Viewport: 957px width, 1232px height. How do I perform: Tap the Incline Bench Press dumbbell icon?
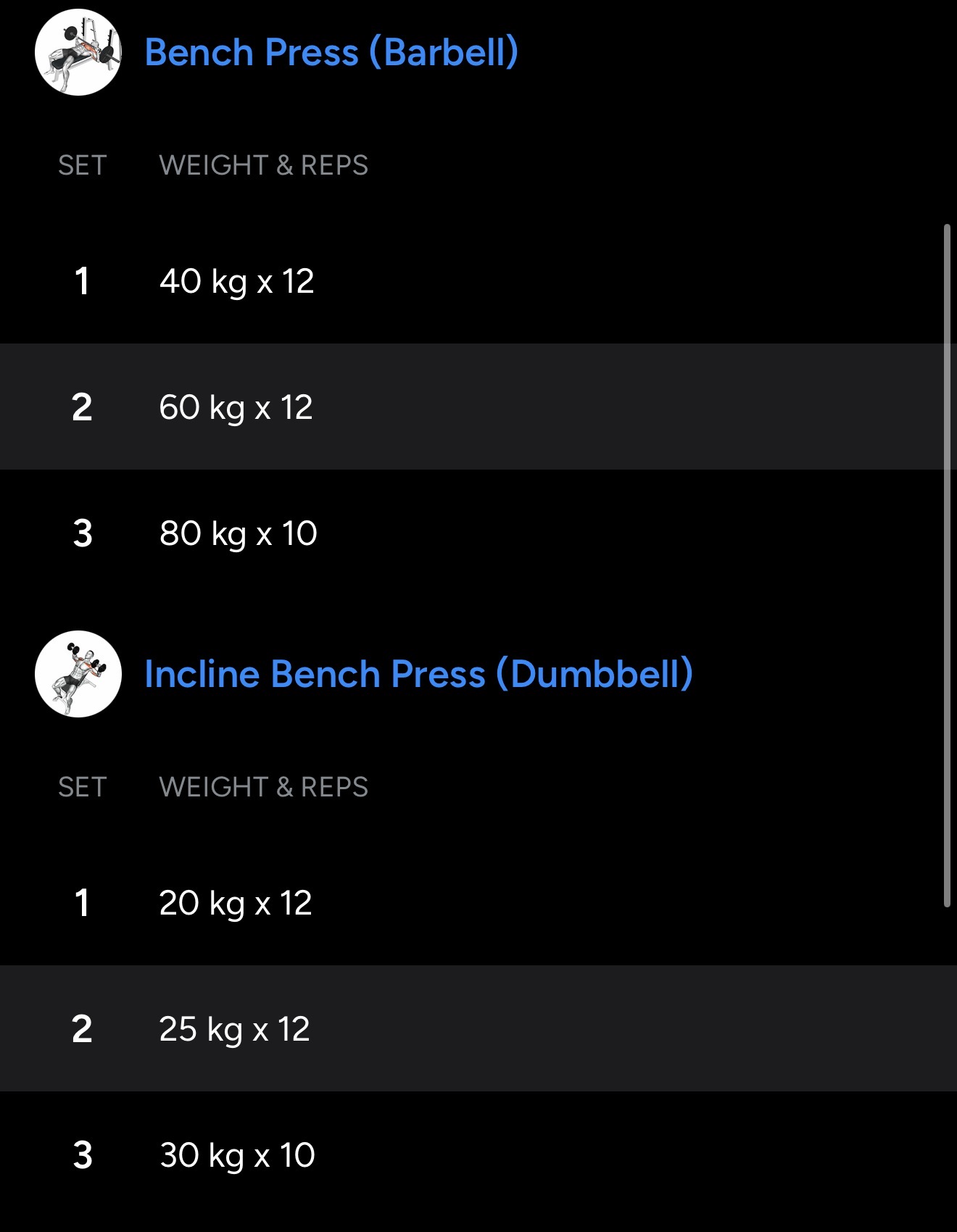[78, 674]
